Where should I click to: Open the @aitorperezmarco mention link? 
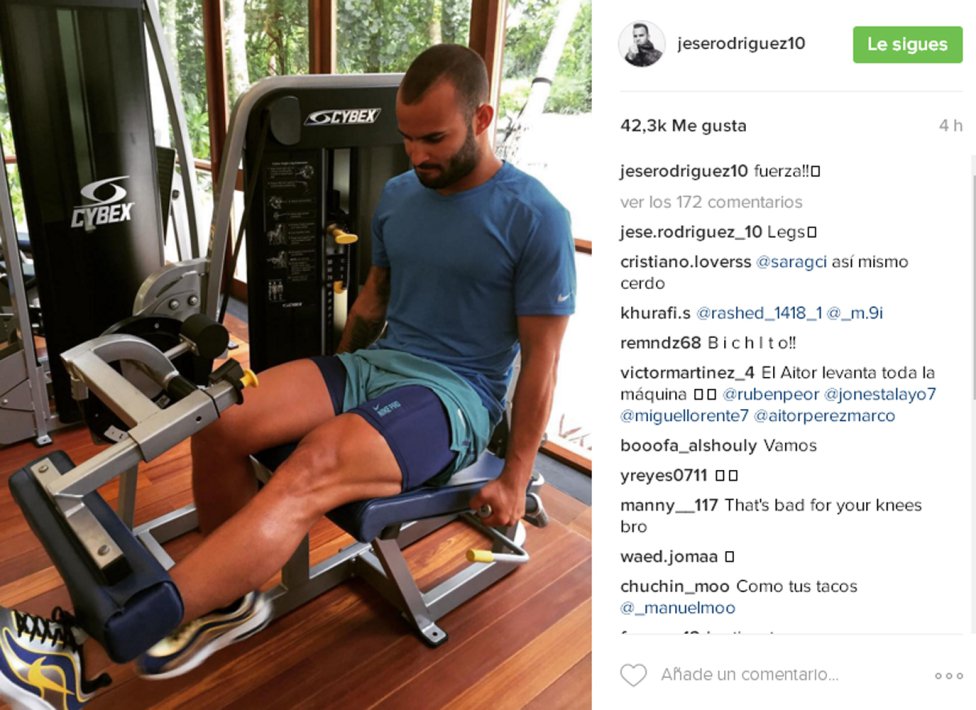click(x=824, y=416)
